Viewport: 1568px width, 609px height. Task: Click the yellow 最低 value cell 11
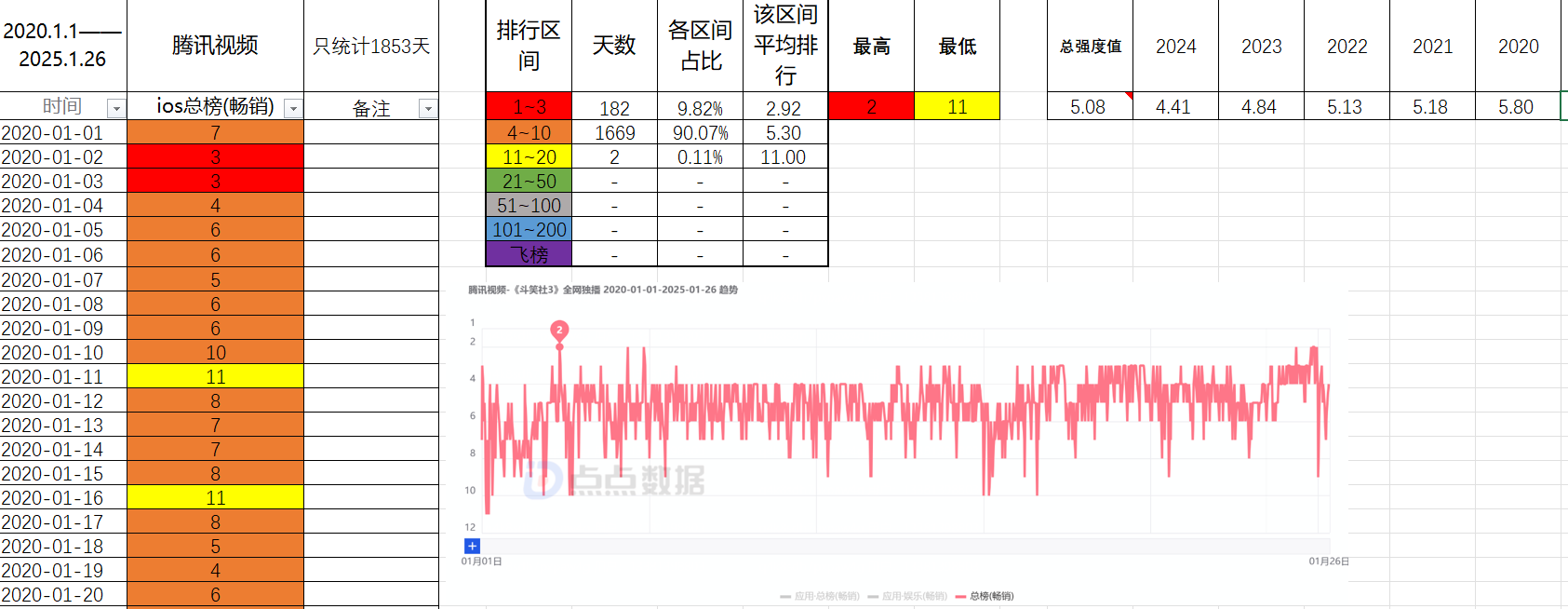[x=957, y=107]
